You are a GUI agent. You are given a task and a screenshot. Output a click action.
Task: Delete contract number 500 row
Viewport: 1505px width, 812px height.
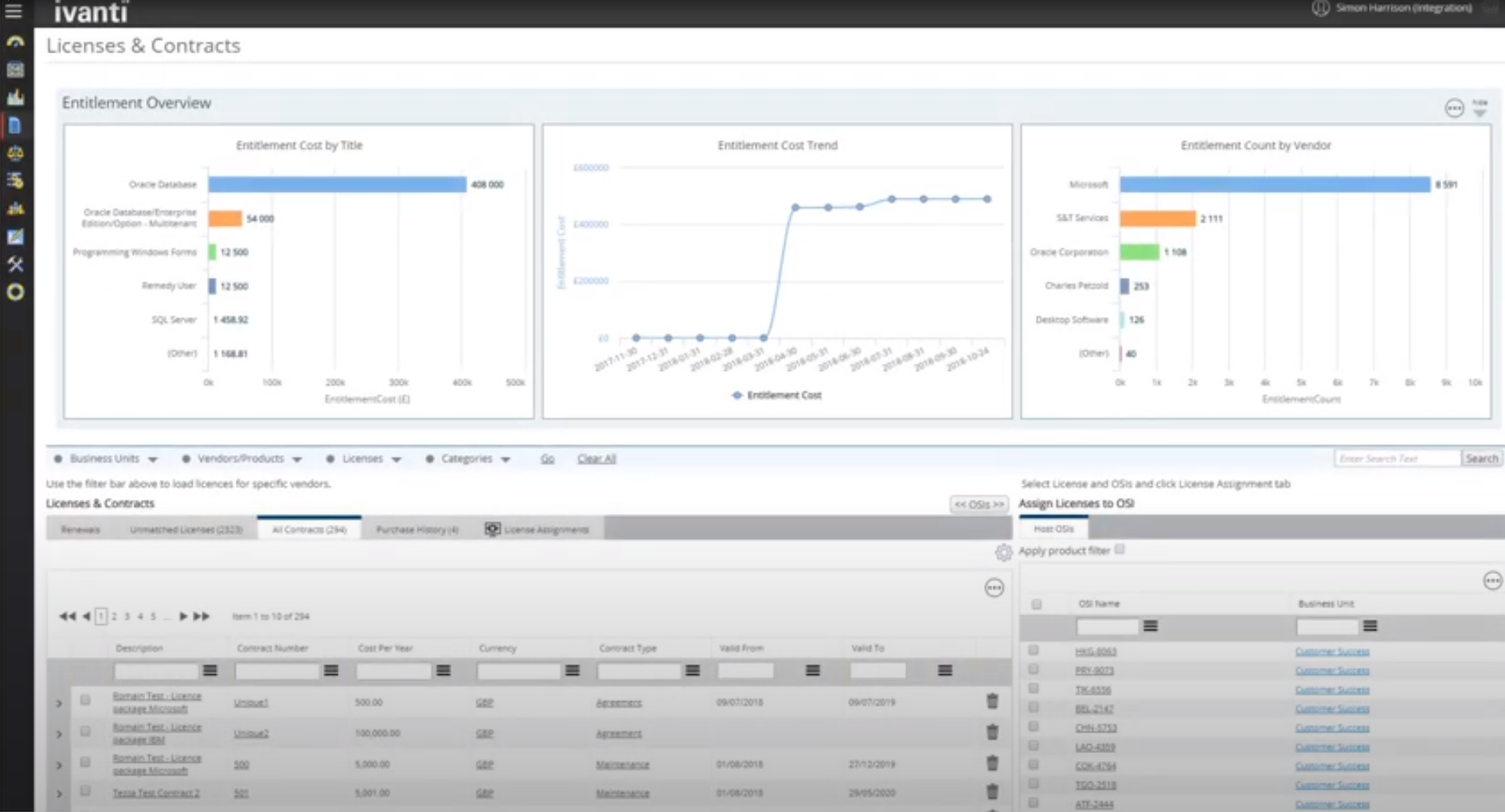pyautogui.click(x=992, y=763)
